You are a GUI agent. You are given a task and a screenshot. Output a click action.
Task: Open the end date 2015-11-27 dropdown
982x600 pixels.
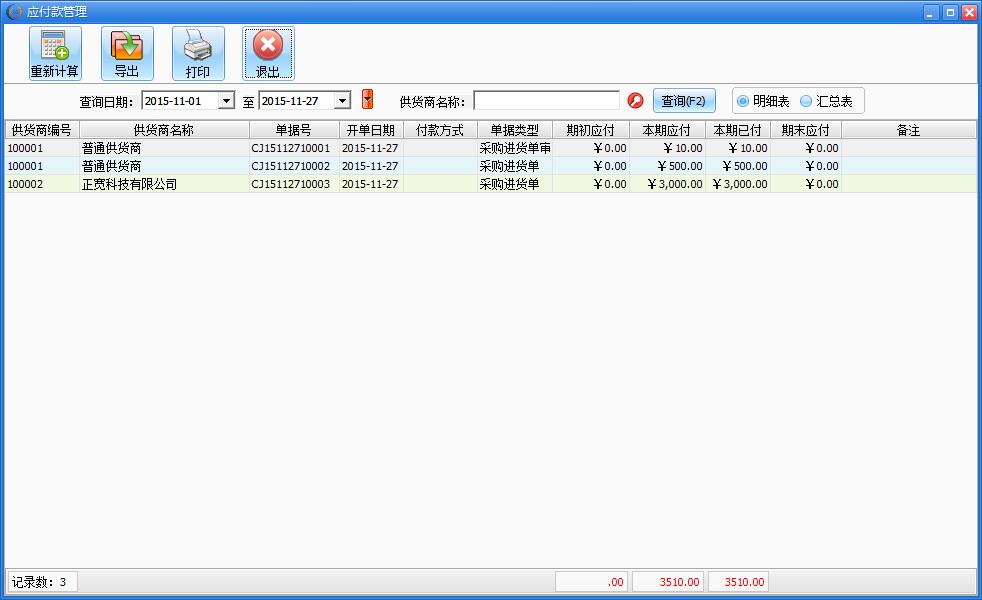tap(342, 100)
